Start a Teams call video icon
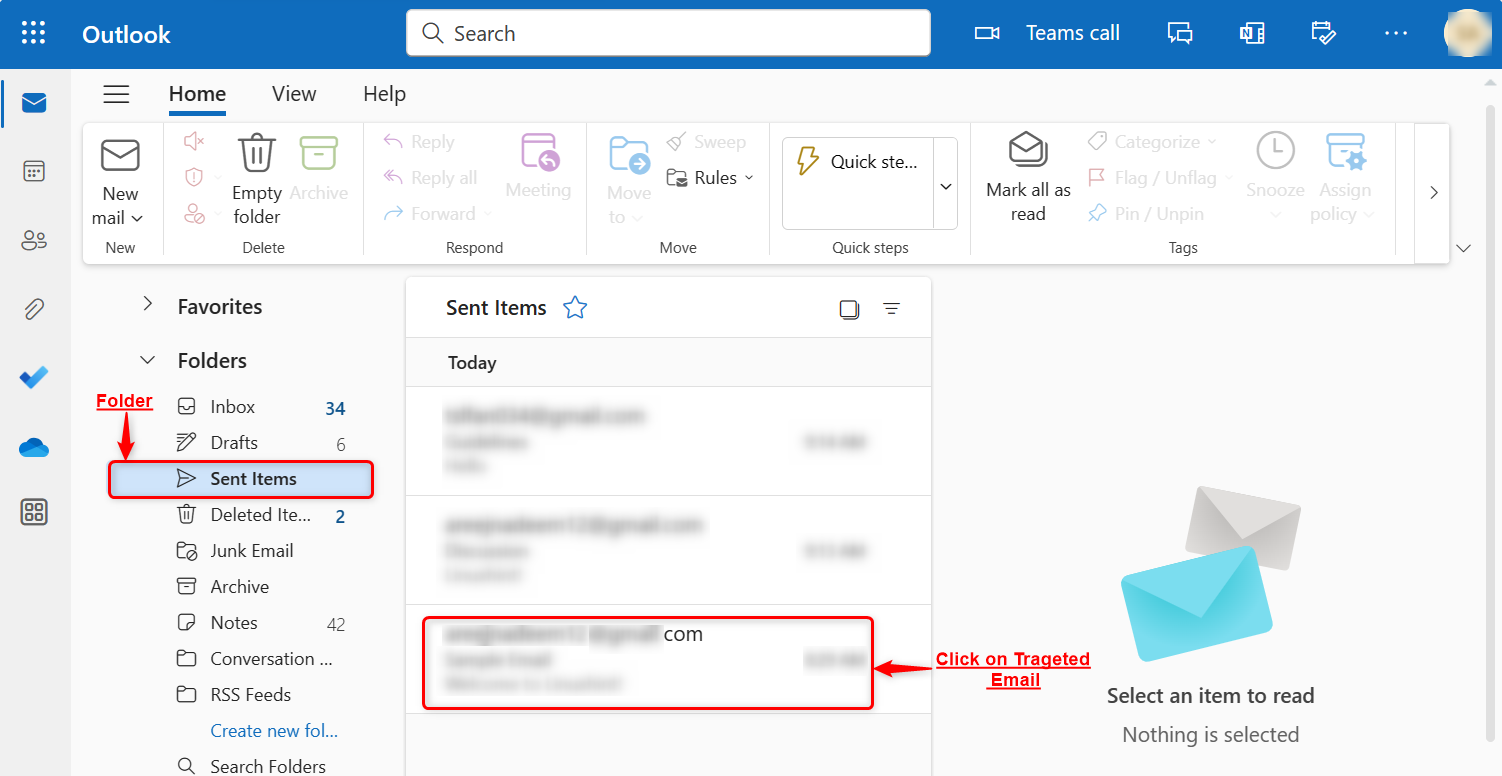 pos(987,33)
